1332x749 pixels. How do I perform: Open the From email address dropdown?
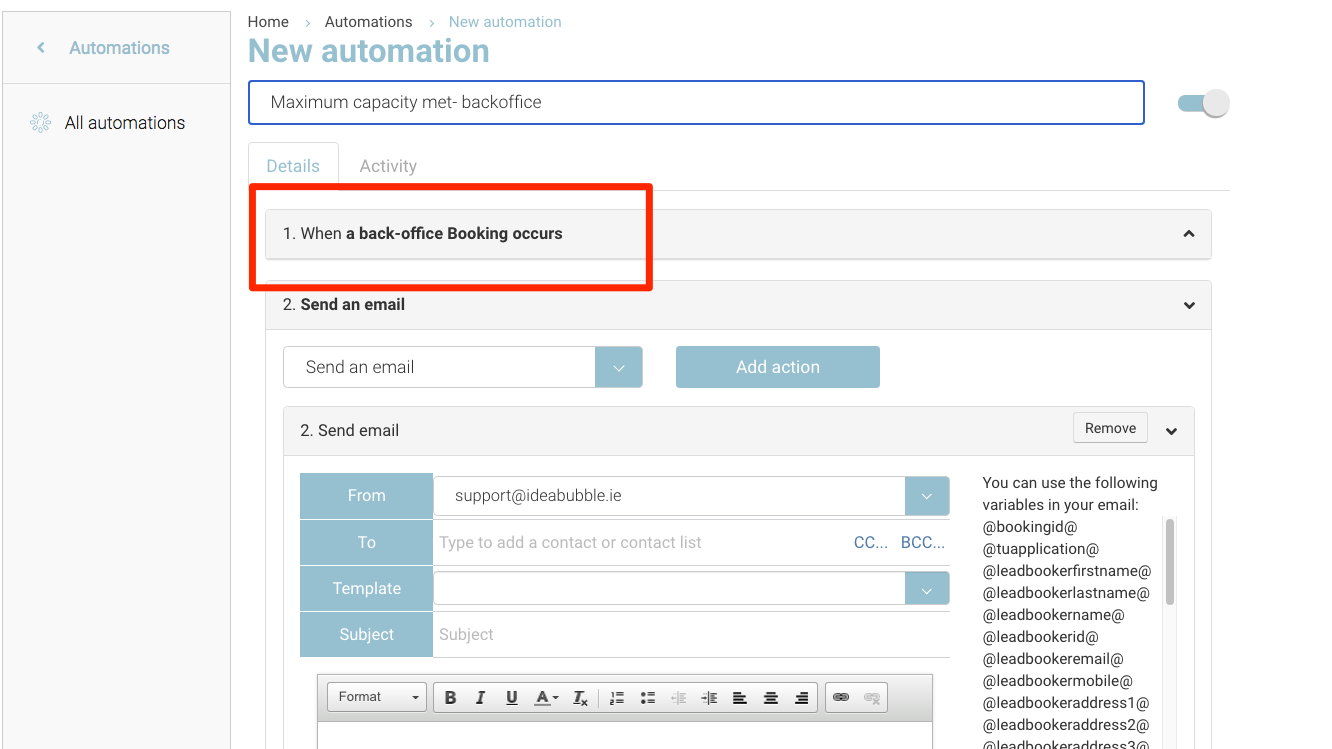coord(926,496)
